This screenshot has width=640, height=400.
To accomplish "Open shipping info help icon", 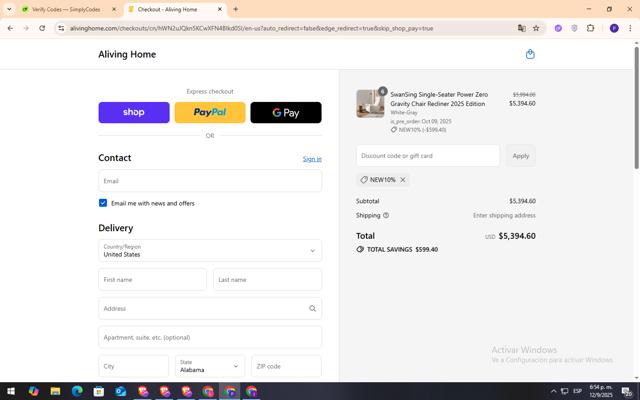I will (x=386, y=215).
